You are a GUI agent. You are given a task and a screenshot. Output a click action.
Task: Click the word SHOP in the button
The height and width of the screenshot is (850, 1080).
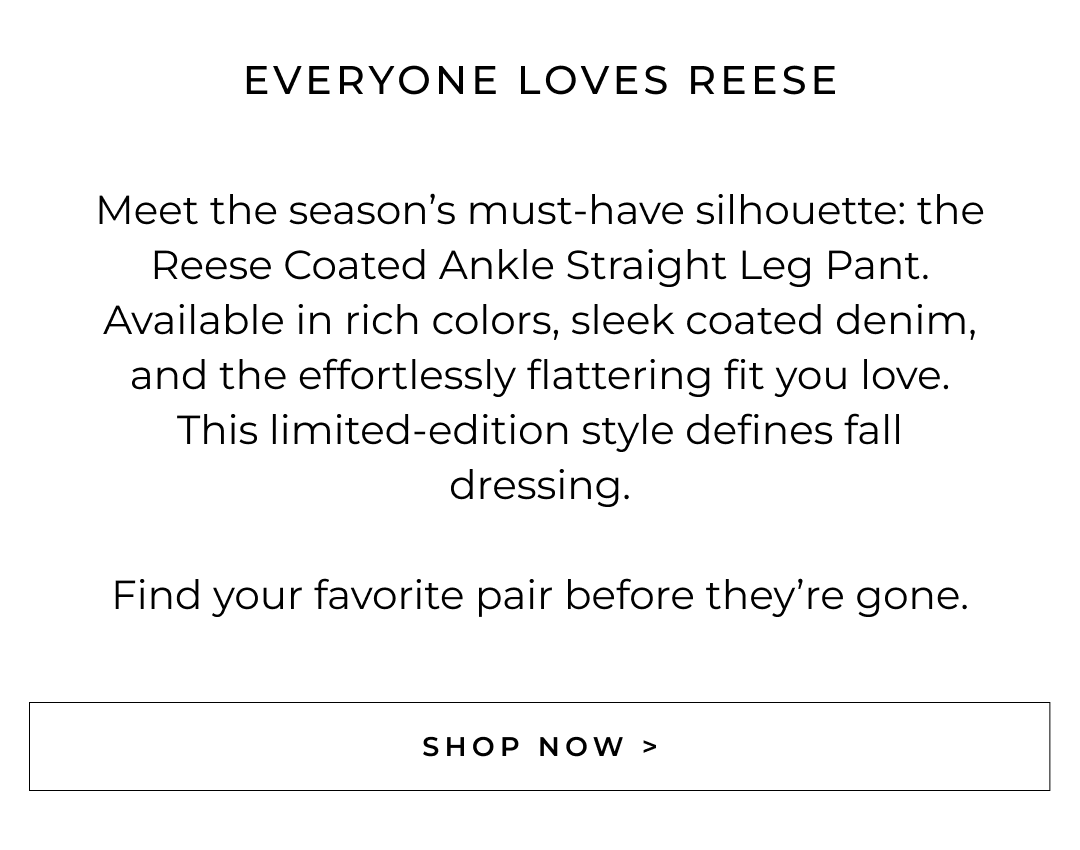click(471, 747)
